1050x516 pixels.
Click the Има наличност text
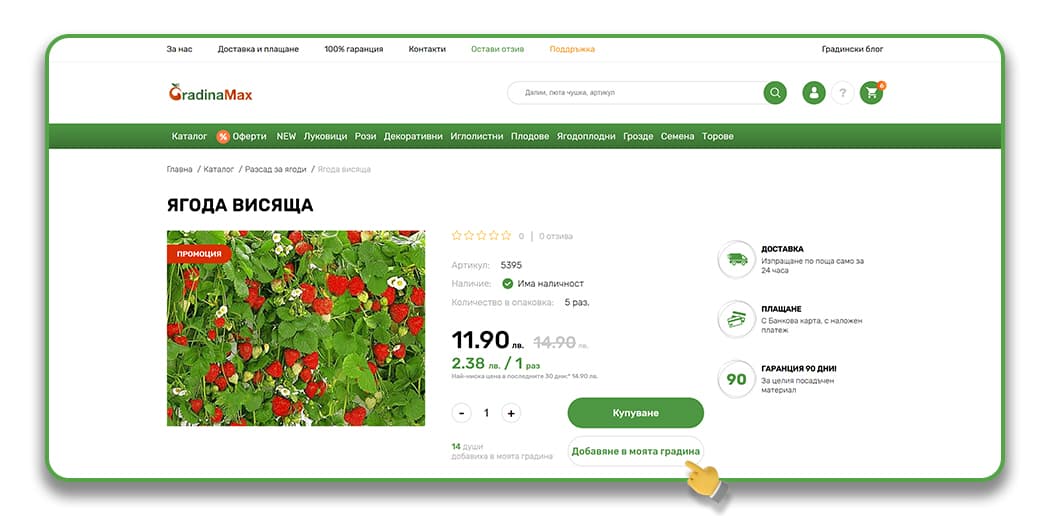pos(550,284)
